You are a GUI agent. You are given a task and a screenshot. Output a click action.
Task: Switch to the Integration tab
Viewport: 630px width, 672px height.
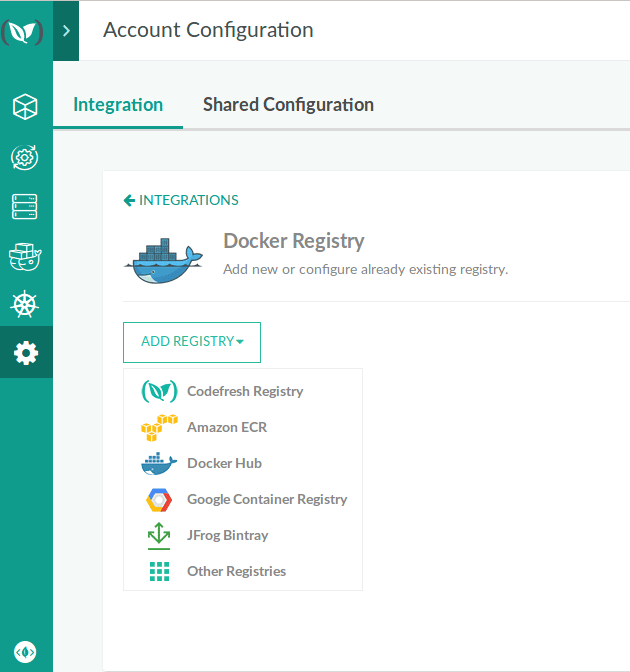point(118,105)
